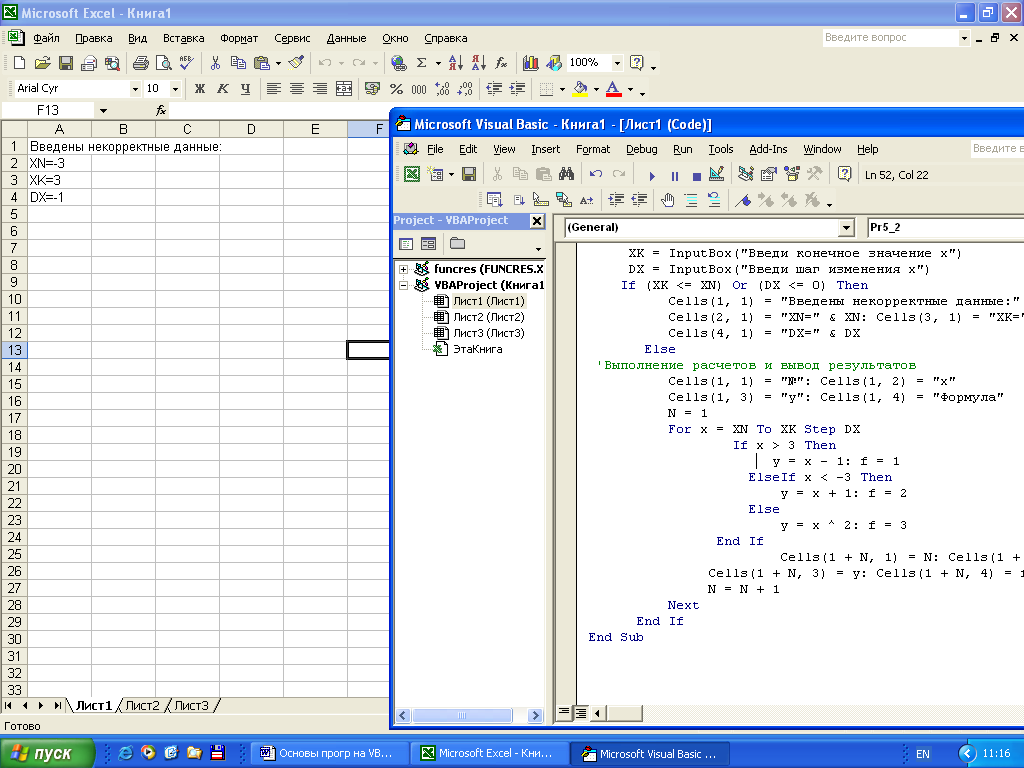
Task: Click View Code icon in Project panel
Action: tap(406, 244)
